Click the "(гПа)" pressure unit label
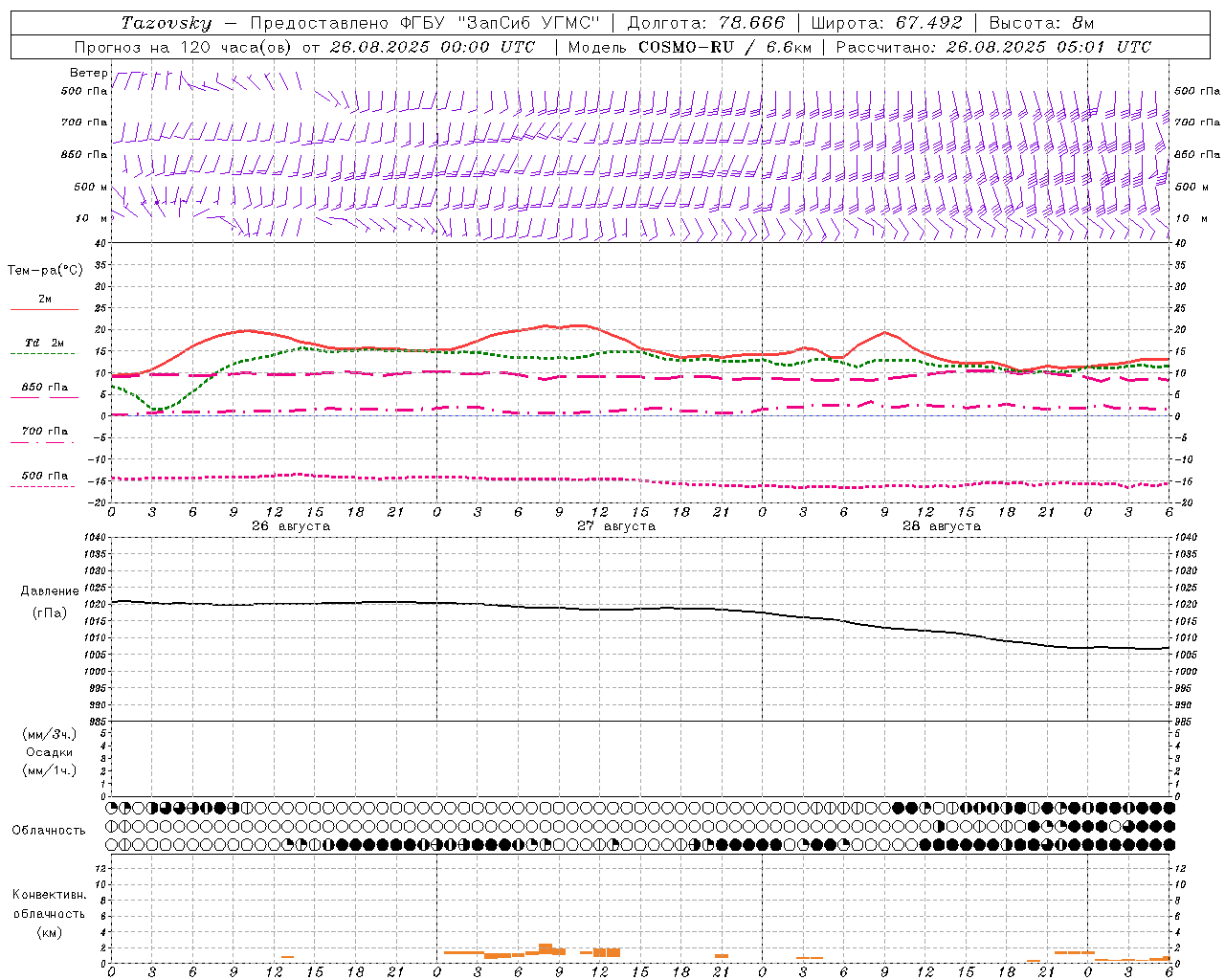 50,612
